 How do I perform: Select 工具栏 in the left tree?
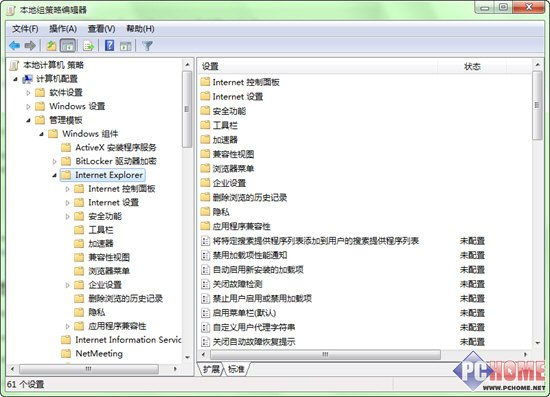click(101, 230)
